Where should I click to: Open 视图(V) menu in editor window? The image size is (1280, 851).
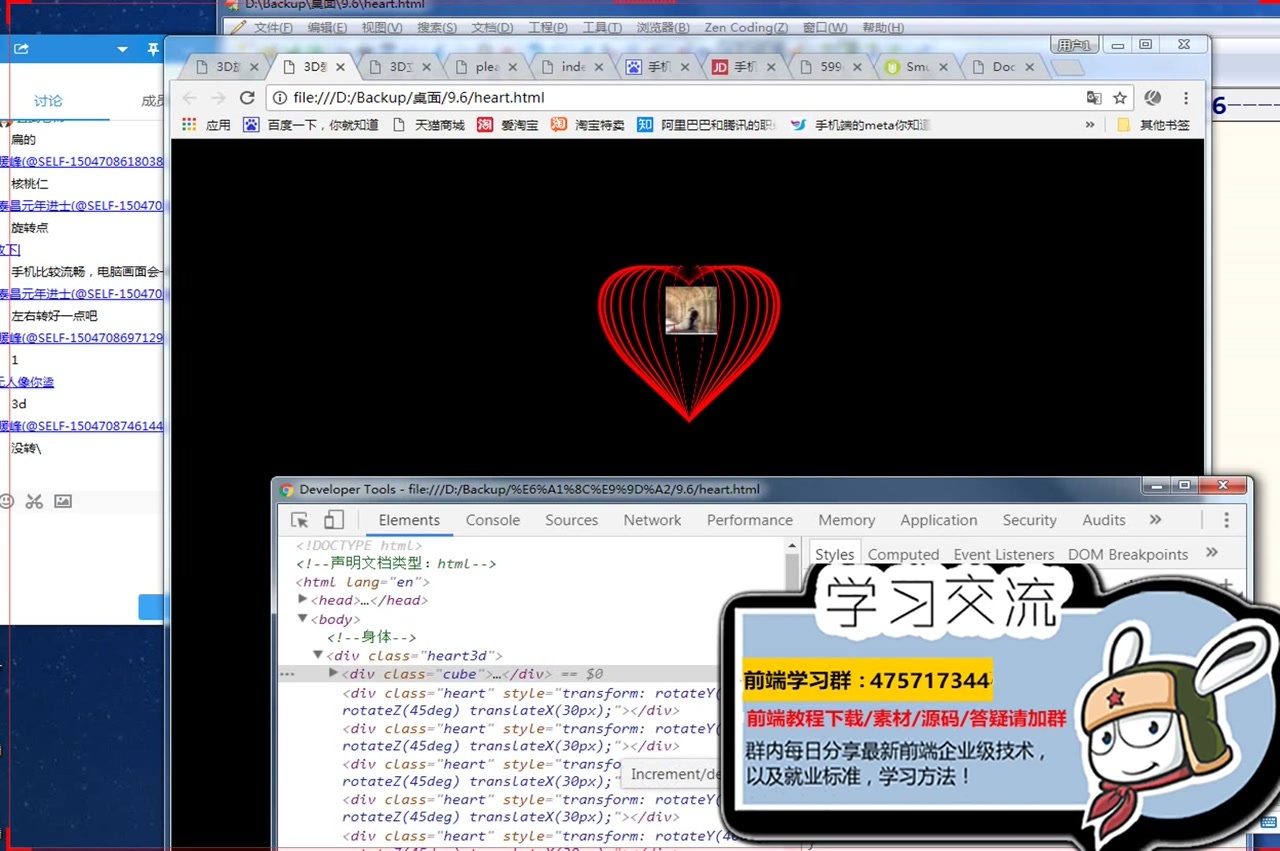pyautogui.click(x=382, y=27)
